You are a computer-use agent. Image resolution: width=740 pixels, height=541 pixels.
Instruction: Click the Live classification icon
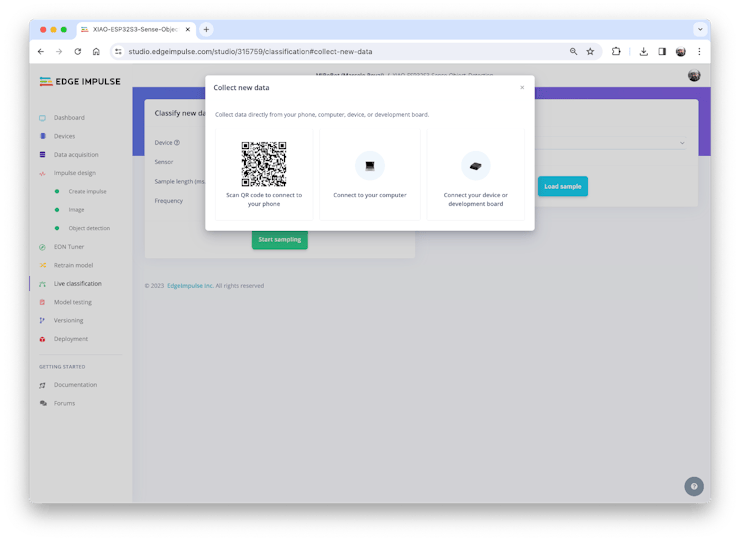pos(42,284)
